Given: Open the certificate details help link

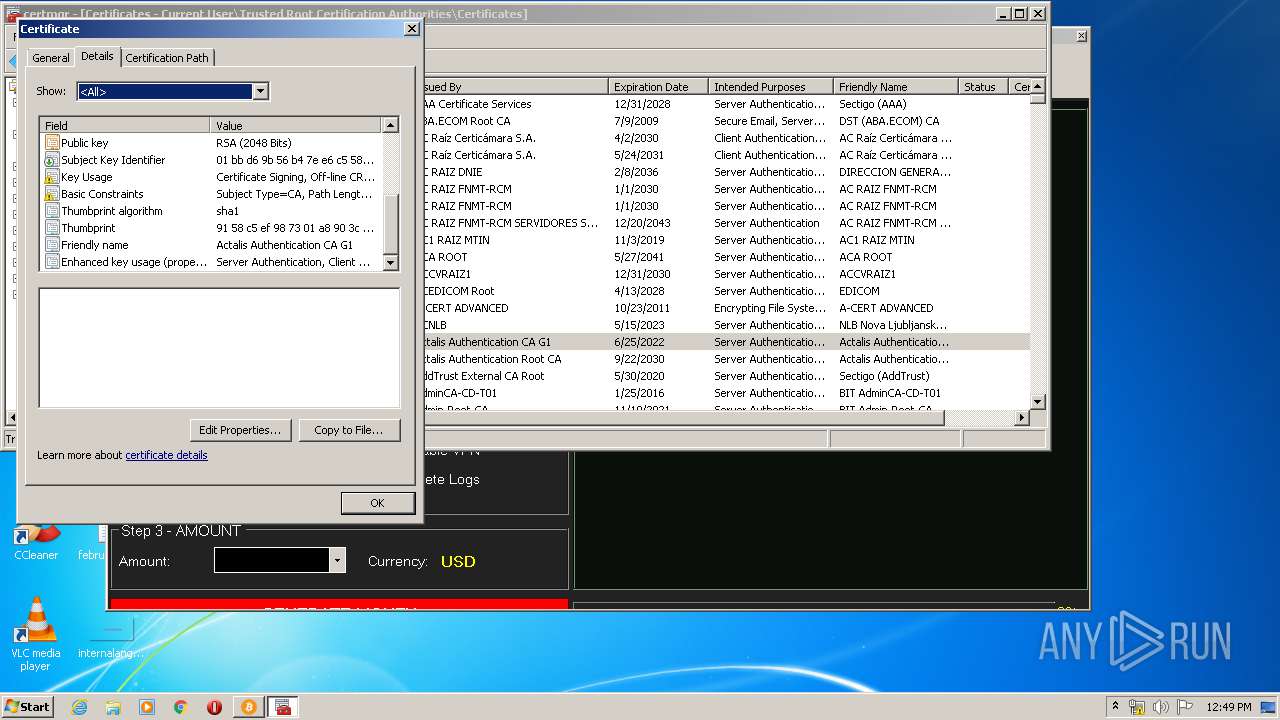Looking at the screenshot, I should click(x=166, y=455).
